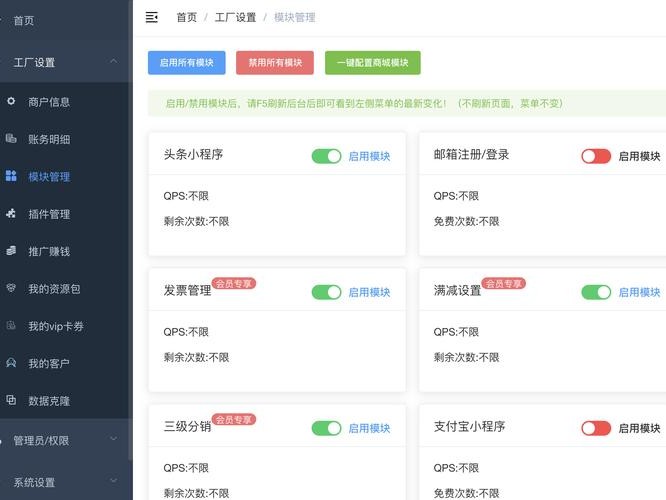Click the sidebar collapse hamburger icon
The width and height of the screenshot is (666, 500).
coord(152,17)
